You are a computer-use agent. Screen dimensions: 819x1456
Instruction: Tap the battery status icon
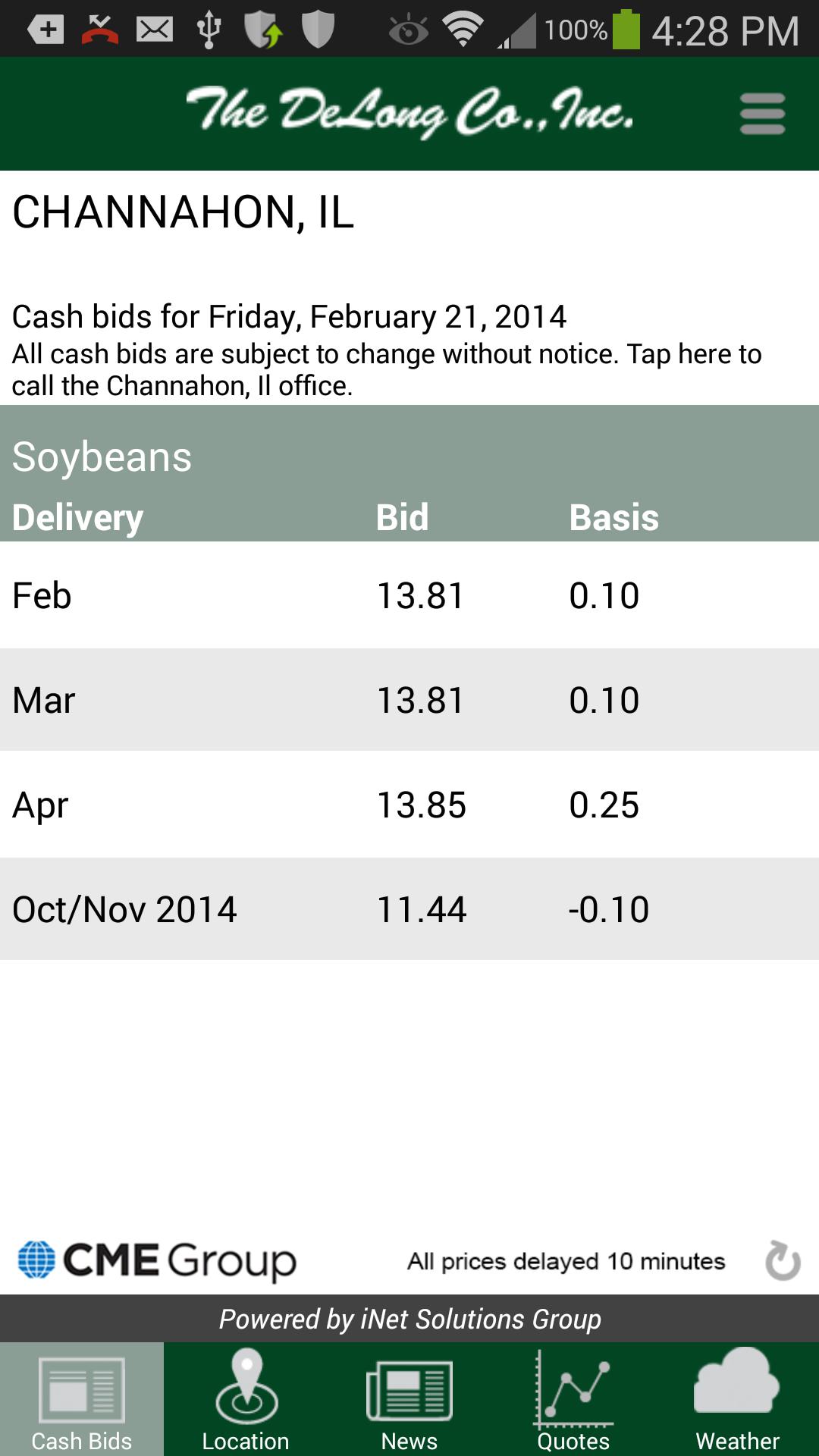[x=626, y=30]
